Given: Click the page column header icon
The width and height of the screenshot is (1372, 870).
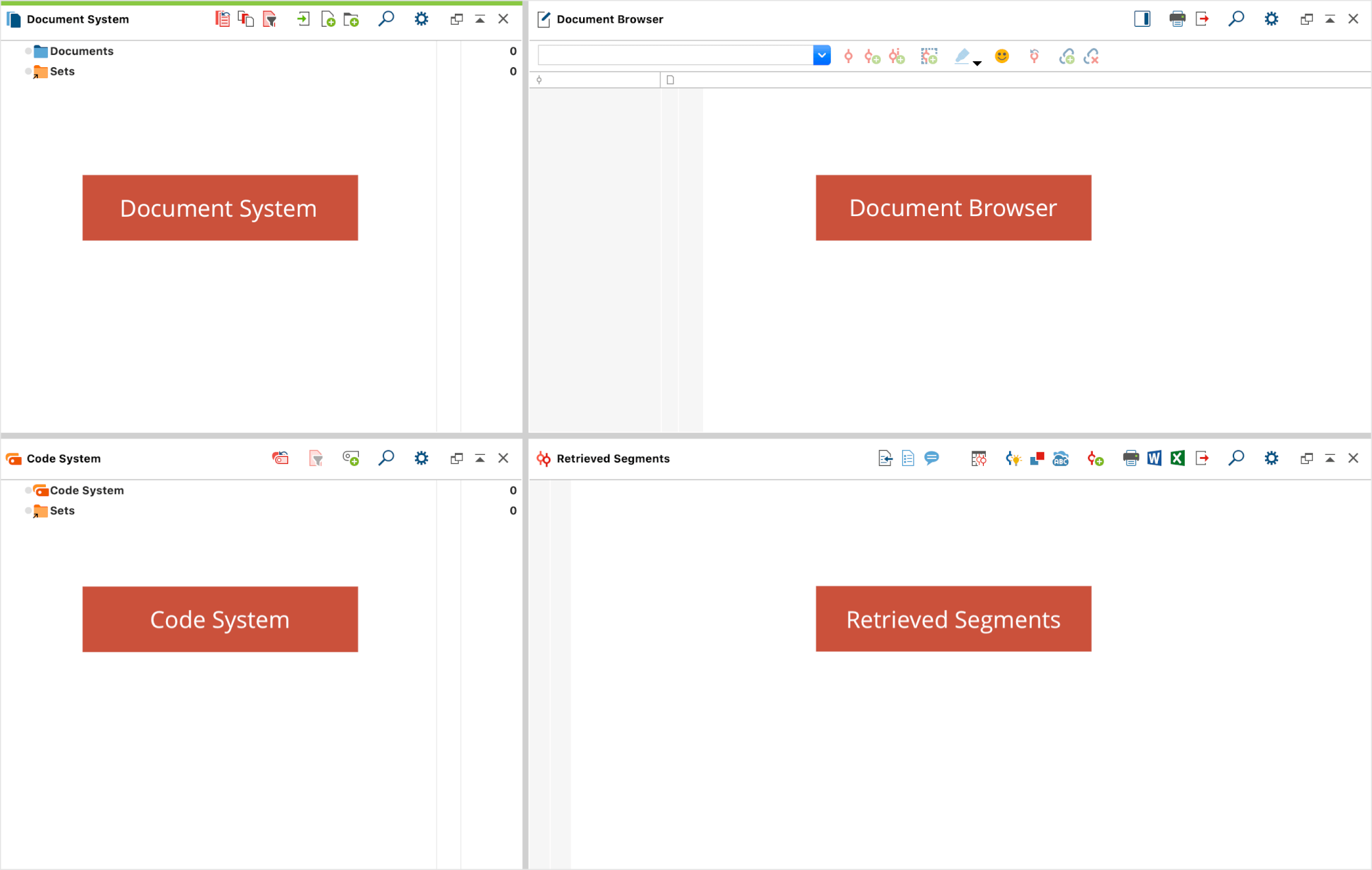Looking at the screenshot, I should (670, 80).
